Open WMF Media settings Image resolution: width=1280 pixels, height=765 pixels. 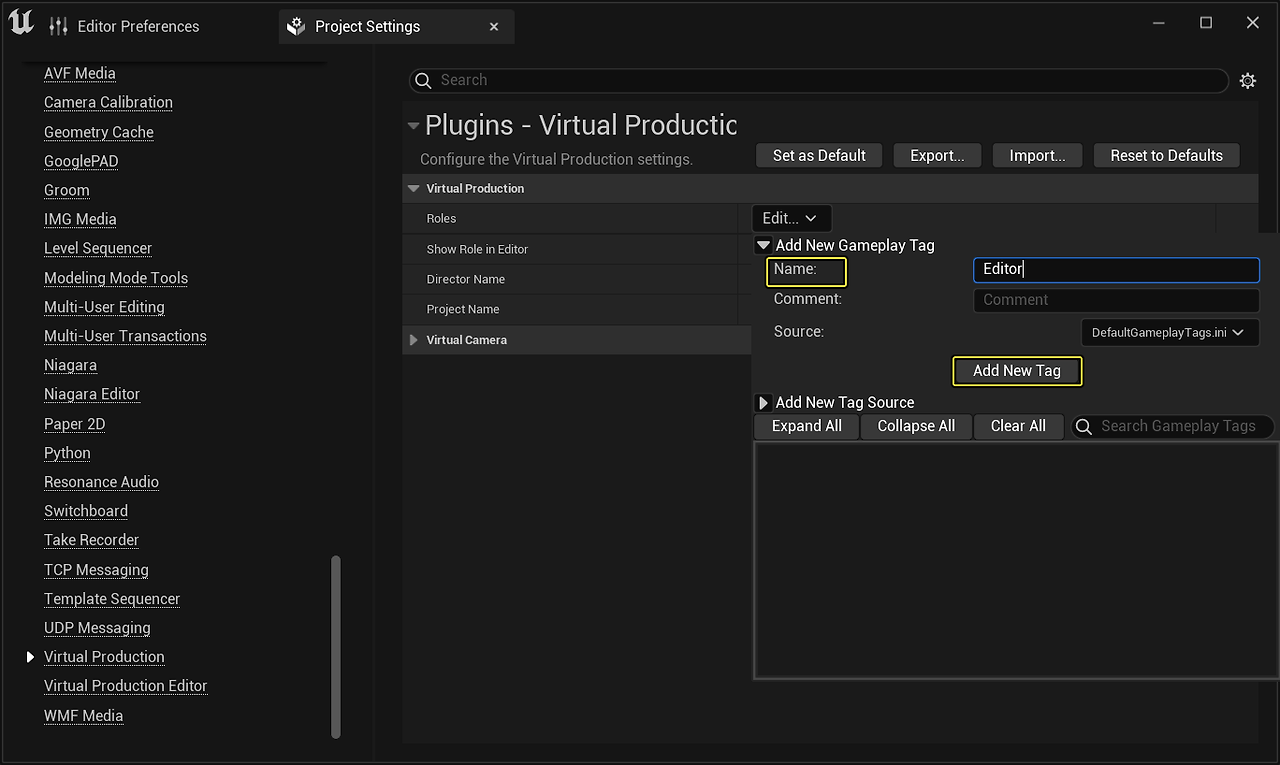click(83, 716)
